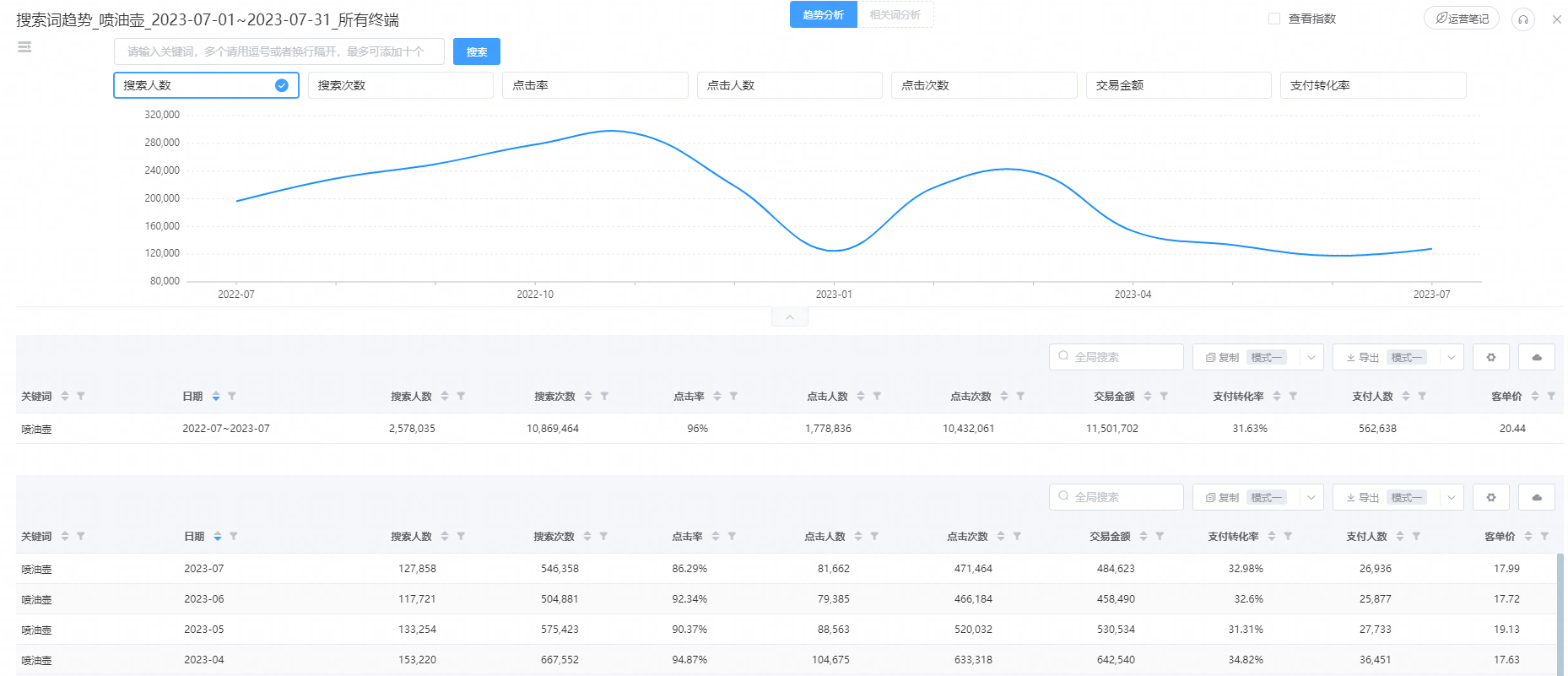Image resolution: width=1568 pixels, height=676 pixels.
Task: Select the 支付转化率 metric option
Action: (1372, 85)
